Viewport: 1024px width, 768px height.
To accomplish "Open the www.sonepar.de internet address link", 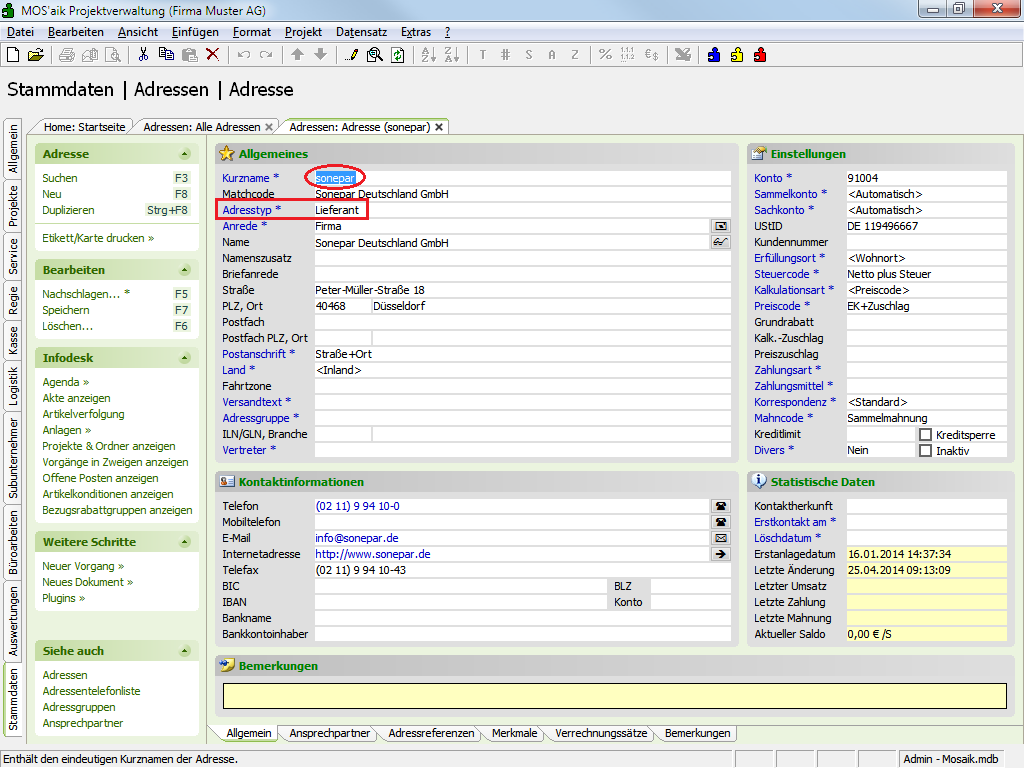I will click(372, 554).
